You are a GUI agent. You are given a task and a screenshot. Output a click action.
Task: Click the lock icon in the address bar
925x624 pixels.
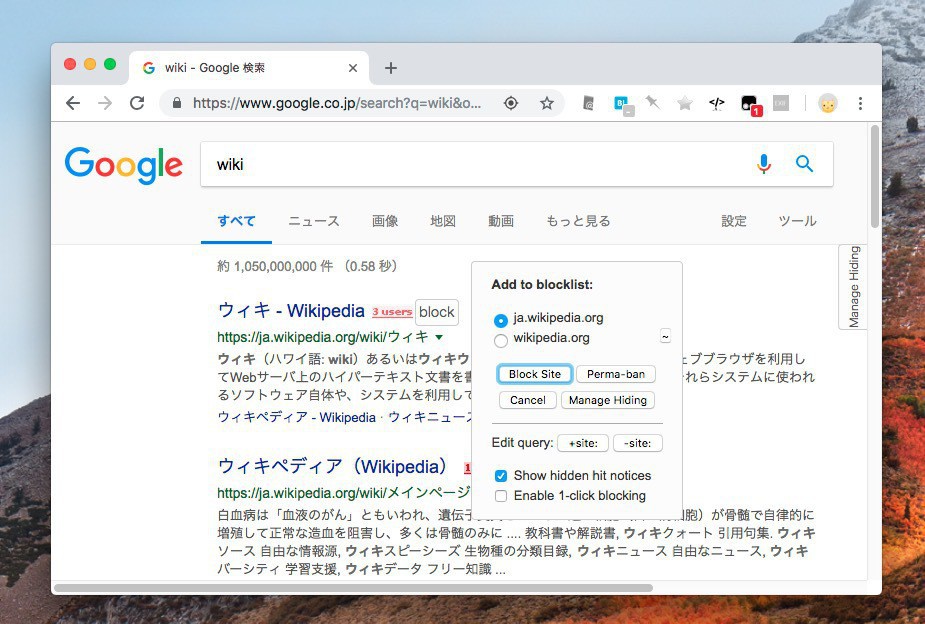pyautogui.click(x=176, y=103)
